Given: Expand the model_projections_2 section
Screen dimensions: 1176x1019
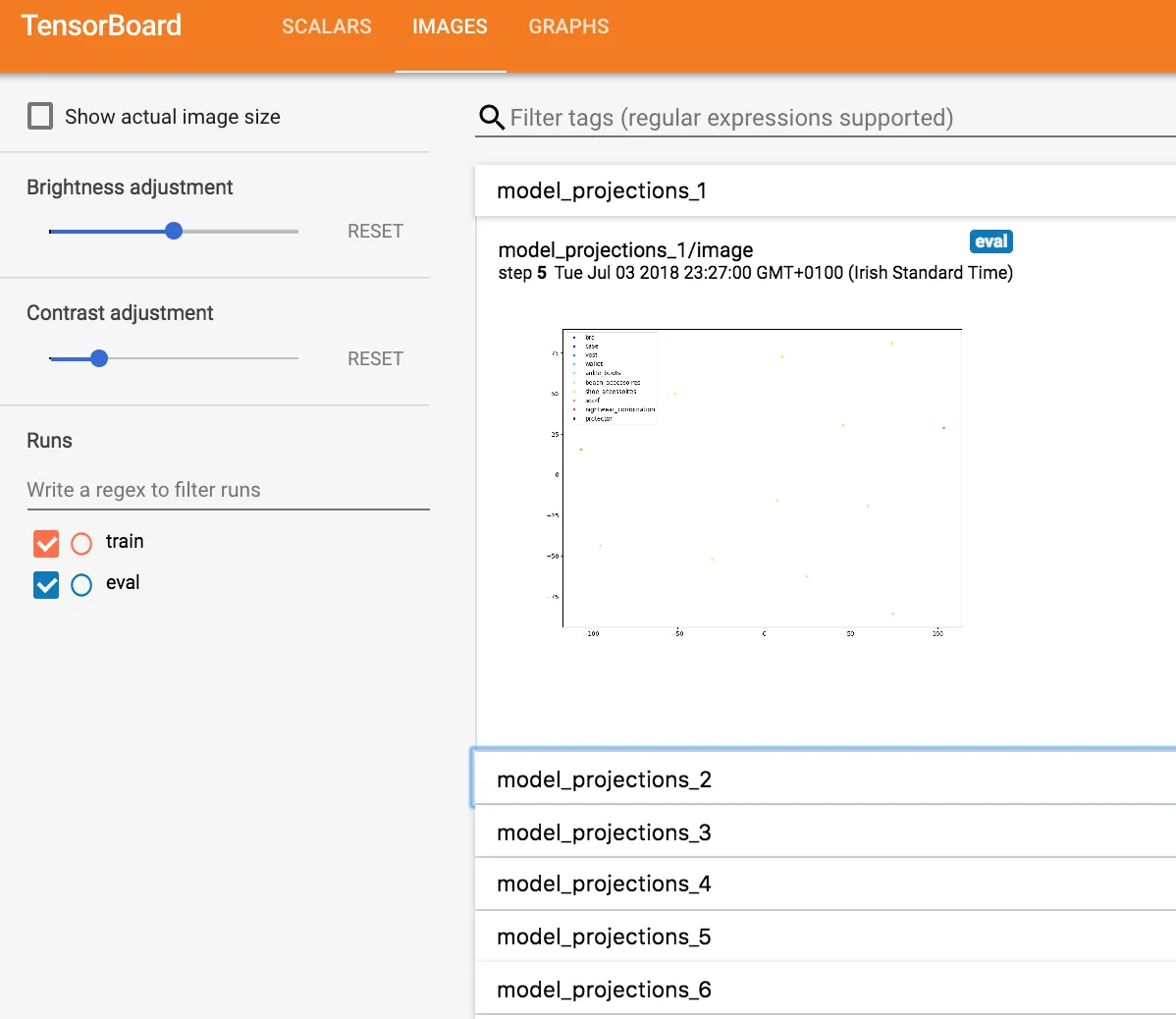Looking at the screenshot, I should (x=604, y=779).
